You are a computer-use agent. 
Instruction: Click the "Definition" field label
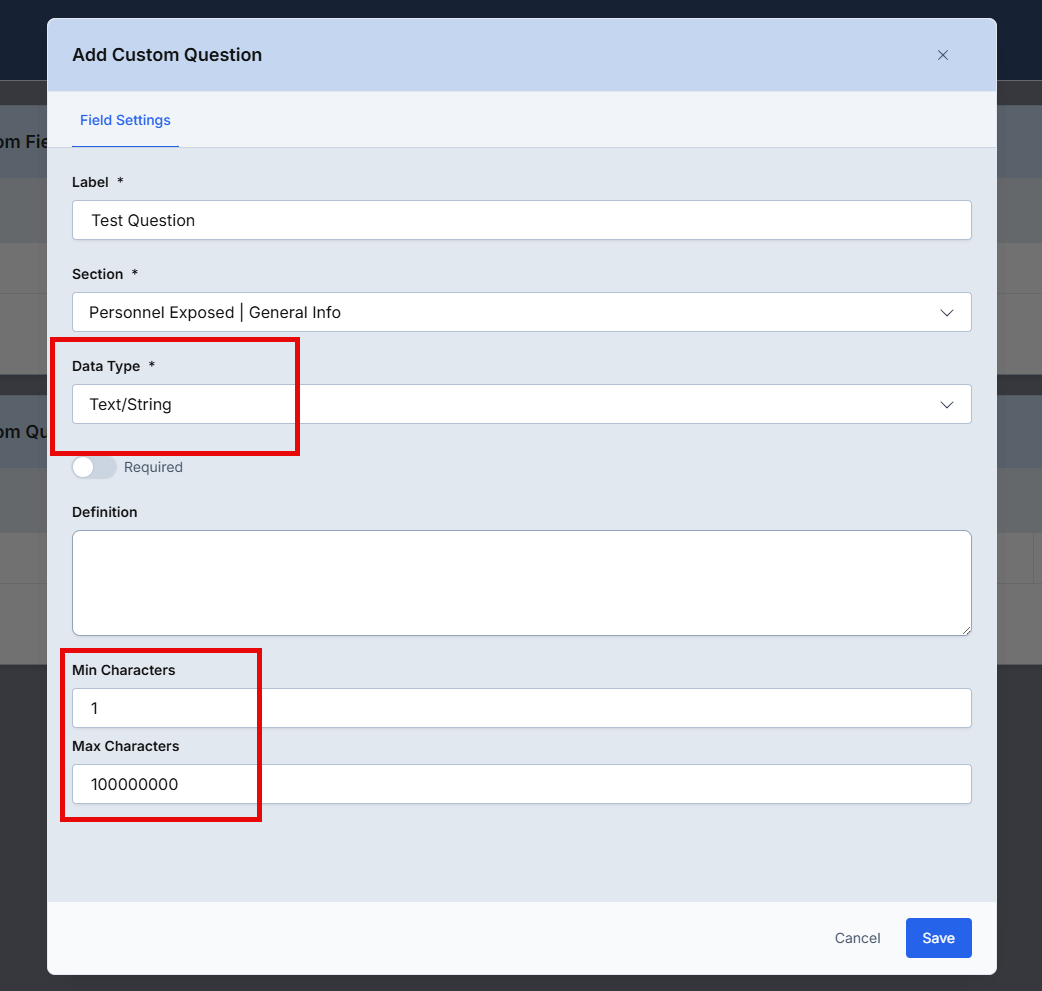point(105,512)
